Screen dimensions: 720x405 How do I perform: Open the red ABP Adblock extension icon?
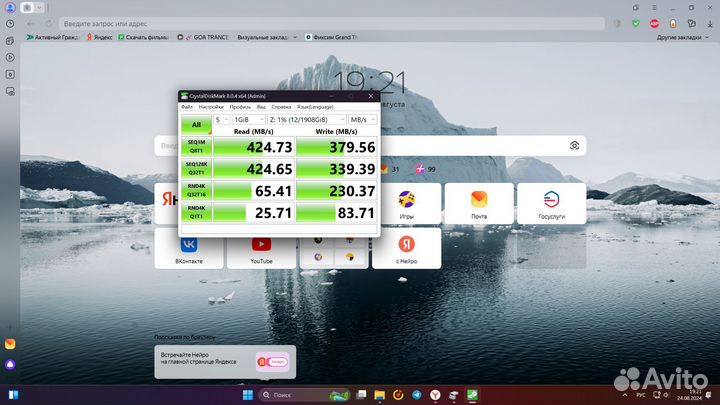(x=654, y=23)
